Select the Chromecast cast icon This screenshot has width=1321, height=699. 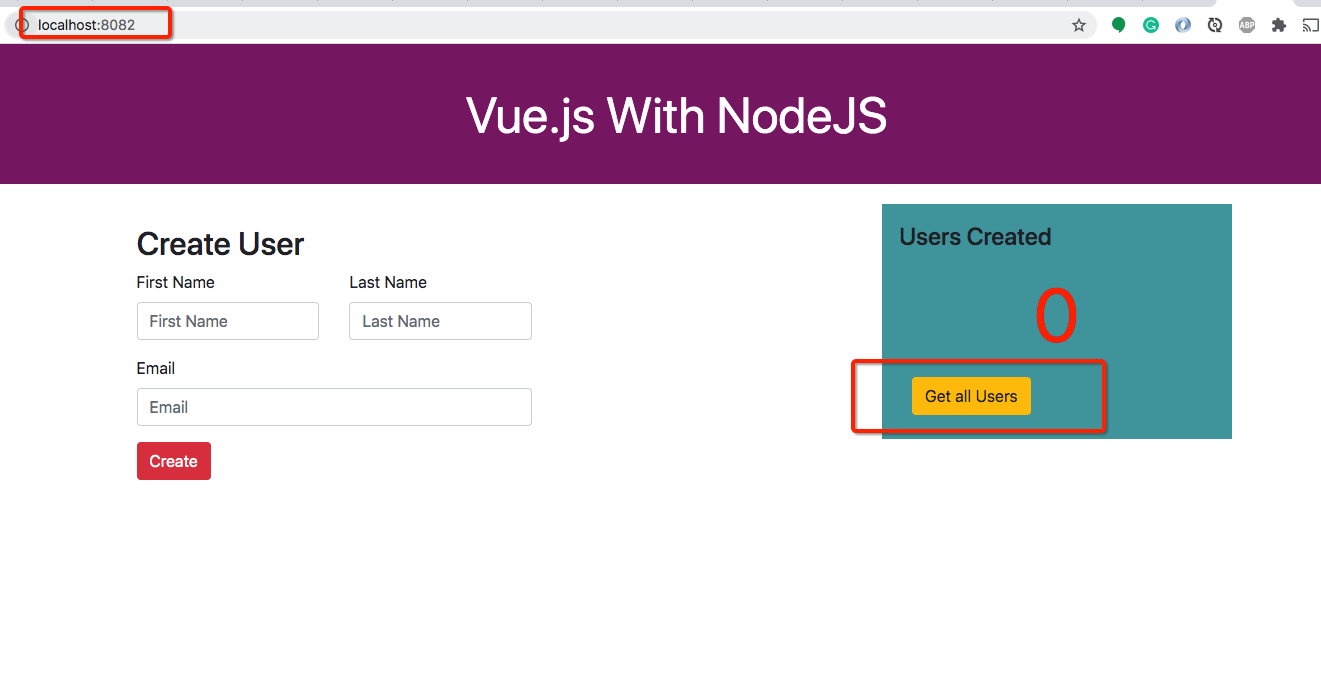click(x=1311, y=24)
